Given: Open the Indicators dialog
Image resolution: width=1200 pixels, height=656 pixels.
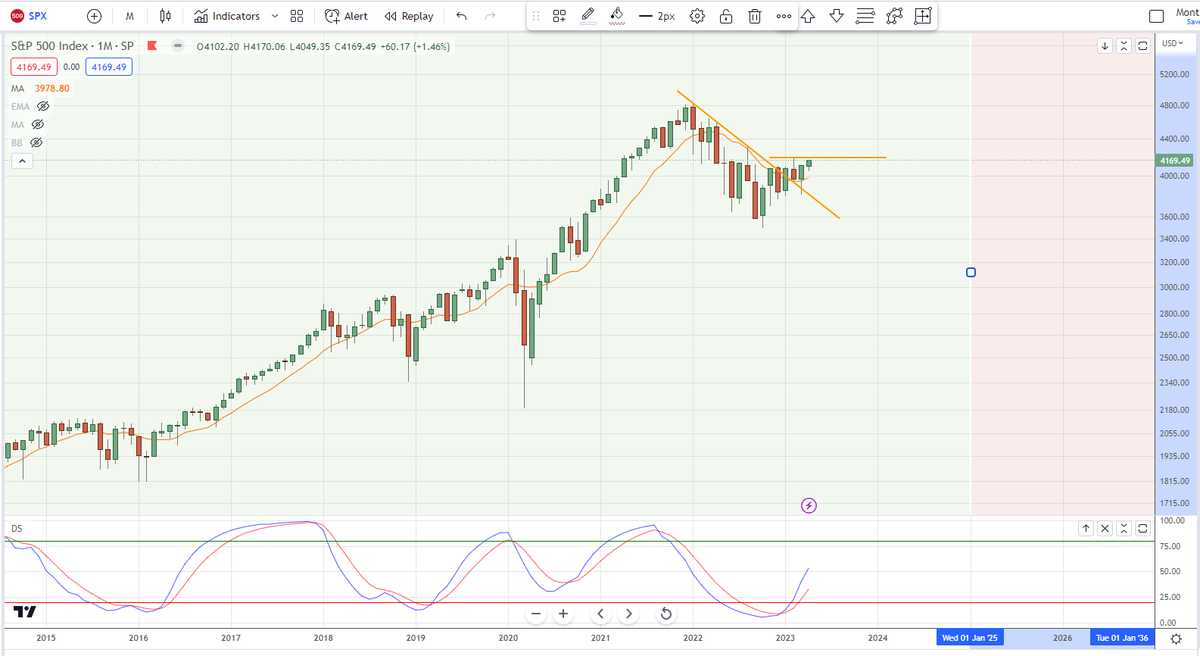Looking at the screenshot, I should tap(227, 16).
